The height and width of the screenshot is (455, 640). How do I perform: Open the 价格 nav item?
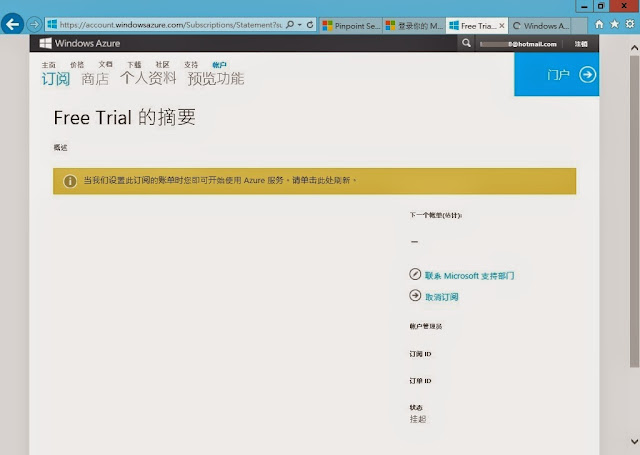point(77,64)
